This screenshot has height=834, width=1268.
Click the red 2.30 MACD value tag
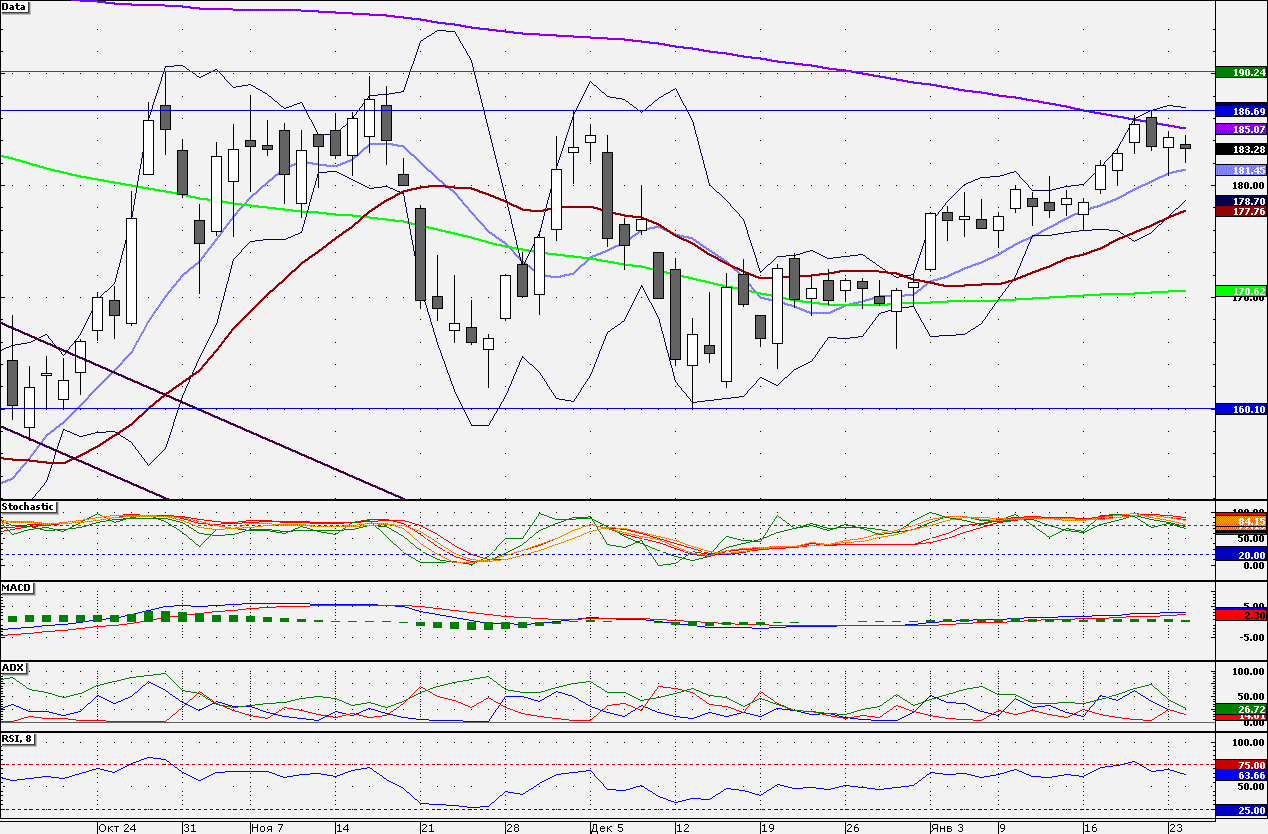point(1241,615)
